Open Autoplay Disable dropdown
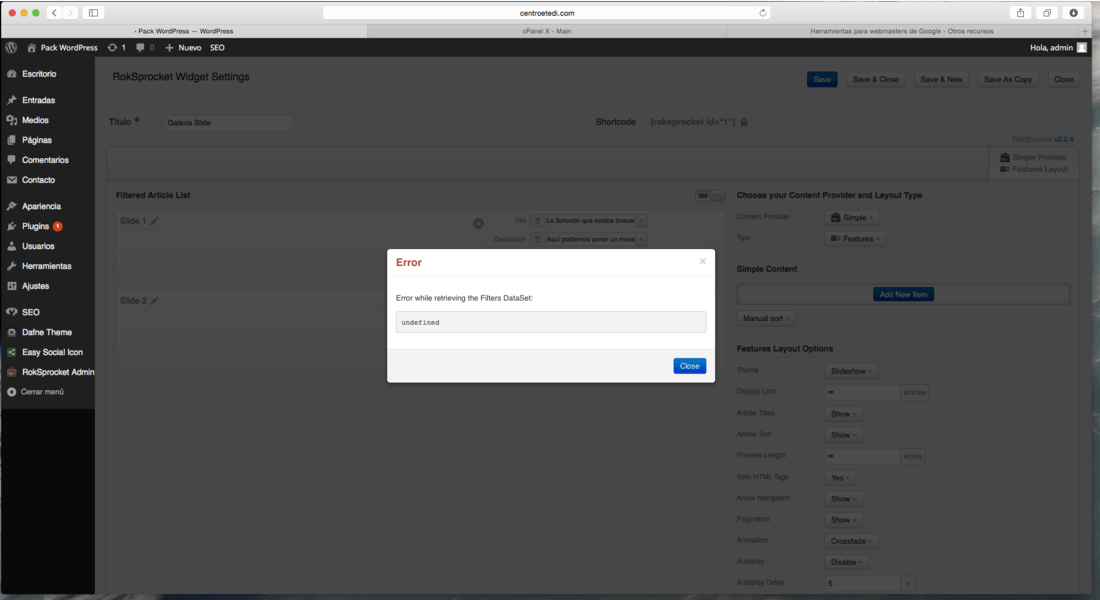The height and width of the screenshot is (600, 1100). pyautogui.click(x=847, y=562)
